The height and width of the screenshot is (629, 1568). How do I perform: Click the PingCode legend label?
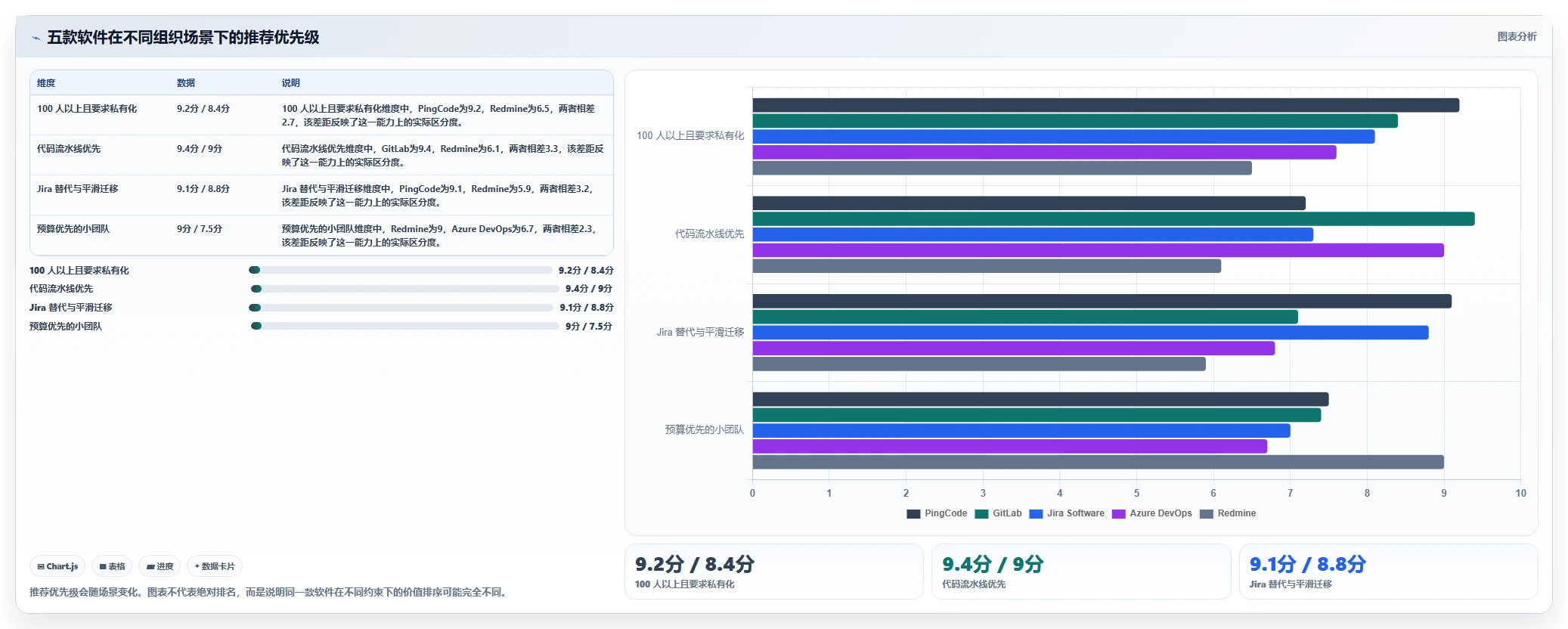coord(946,514)
